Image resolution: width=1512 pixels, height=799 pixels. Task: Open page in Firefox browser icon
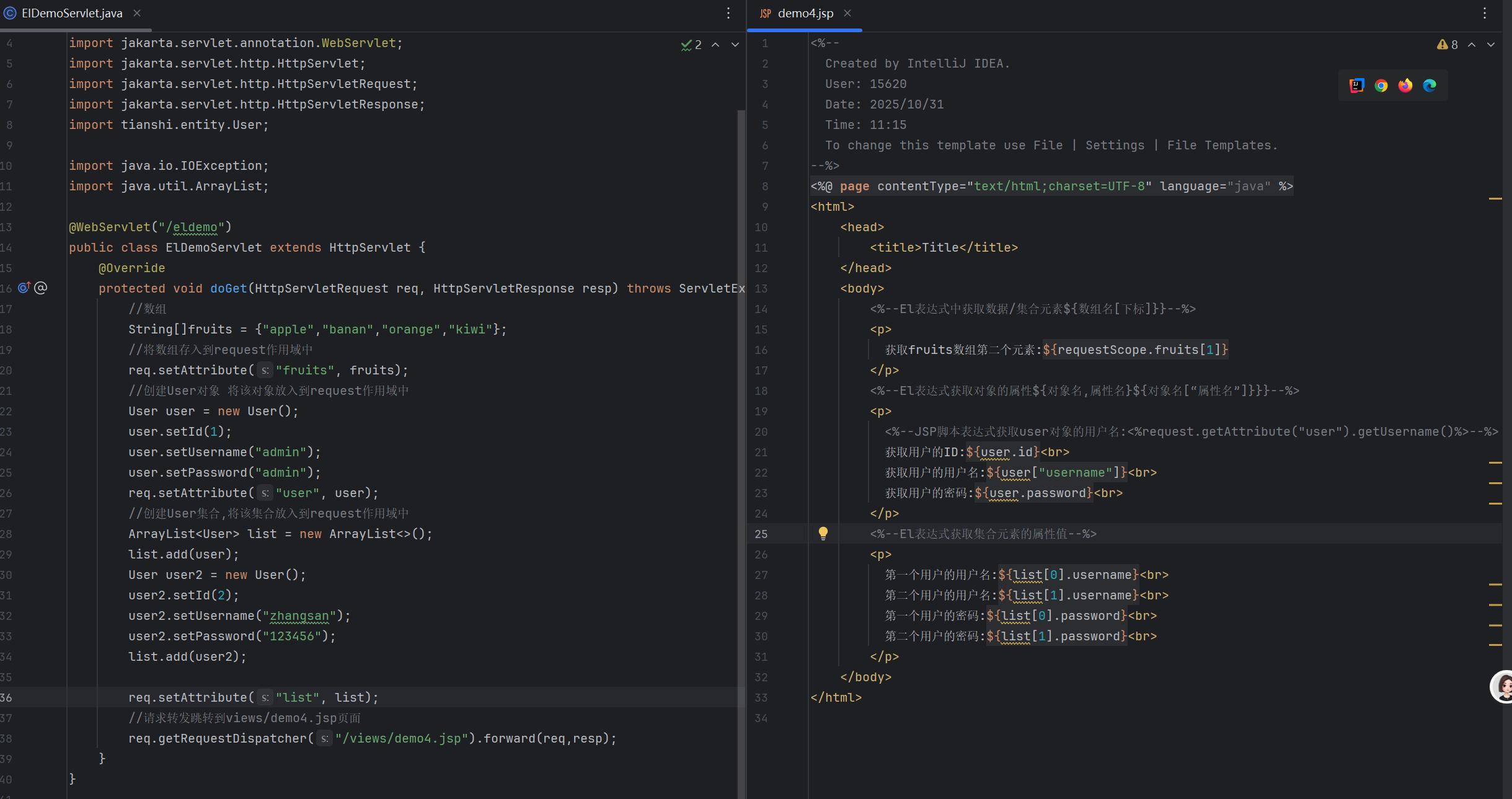pyautogui.click(x=1405, y=86)
